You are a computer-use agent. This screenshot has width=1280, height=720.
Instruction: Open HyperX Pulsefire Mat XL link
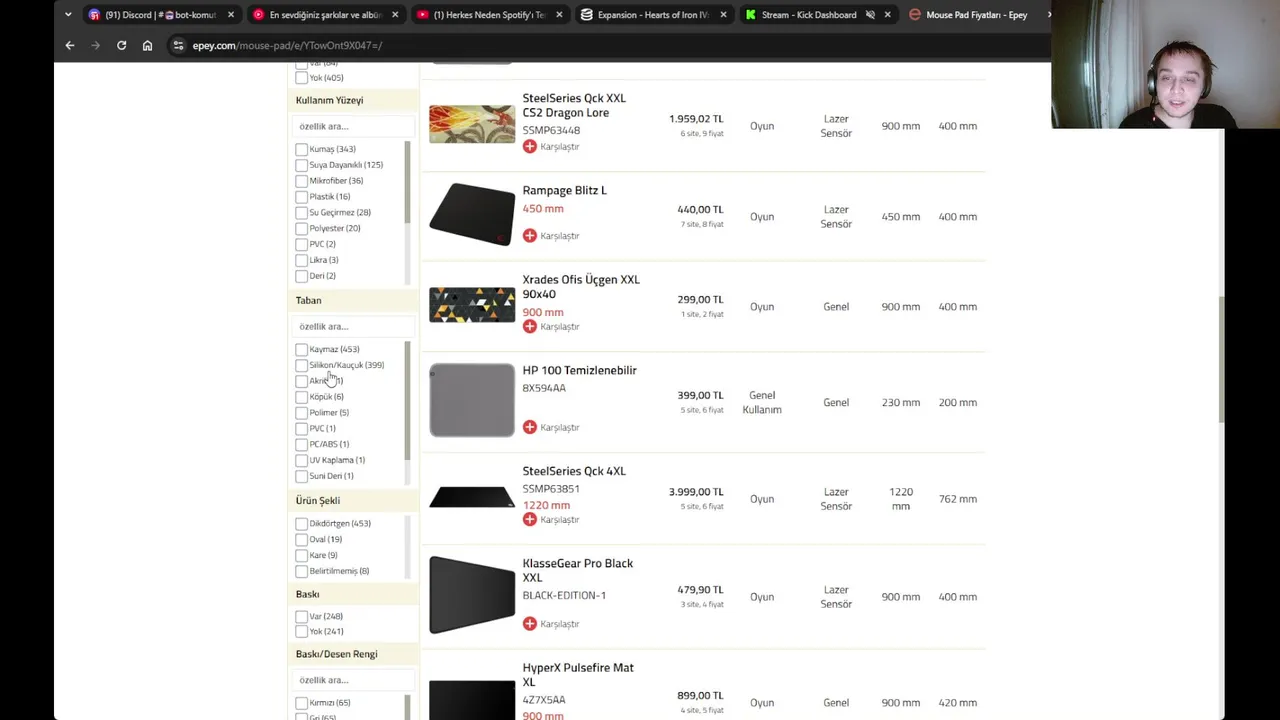pyautogui.click(x=577, y=674)
